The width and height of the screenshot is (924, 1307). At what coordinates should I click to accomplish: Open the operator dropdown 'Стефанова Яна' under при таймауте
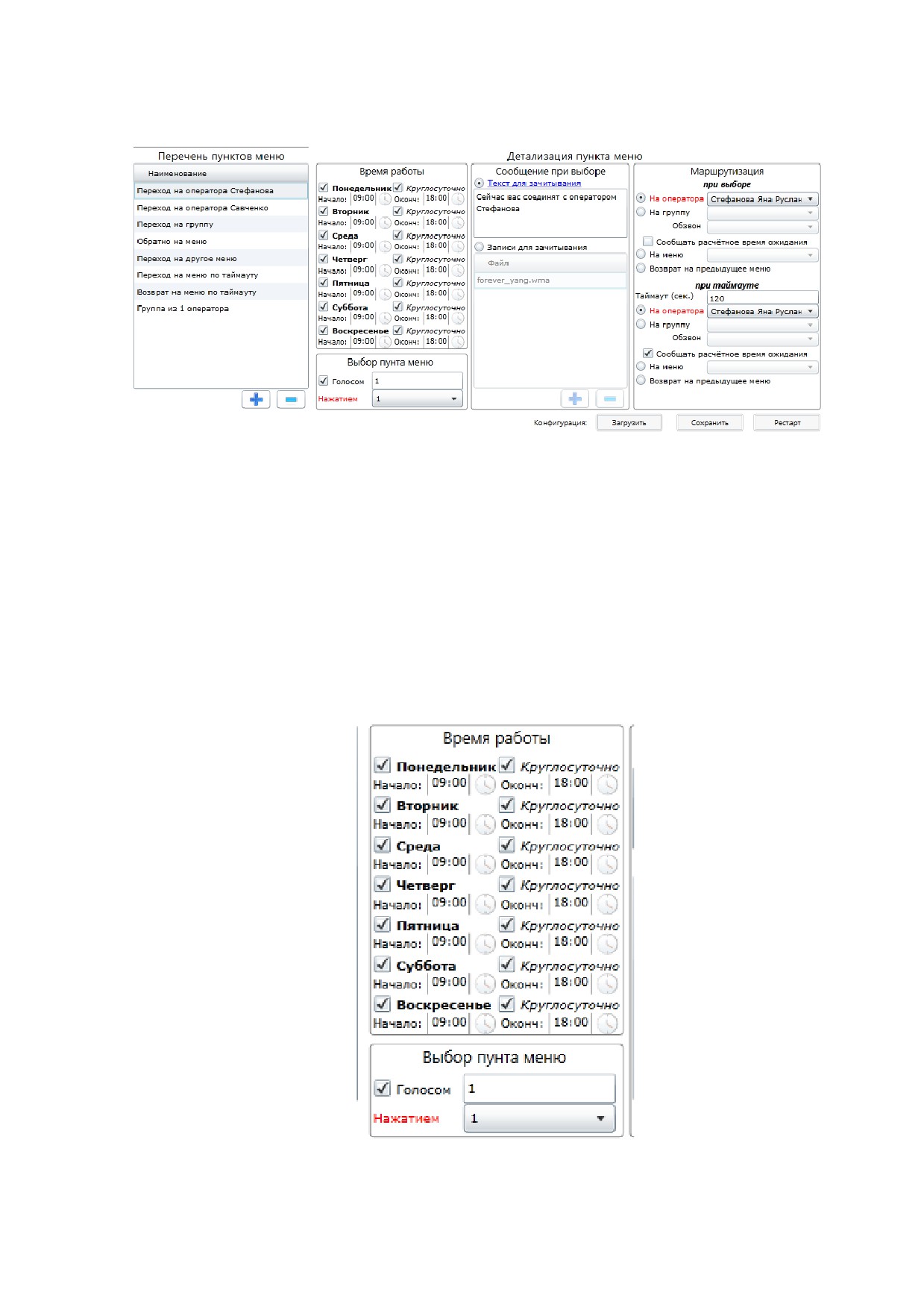point(763,311)
